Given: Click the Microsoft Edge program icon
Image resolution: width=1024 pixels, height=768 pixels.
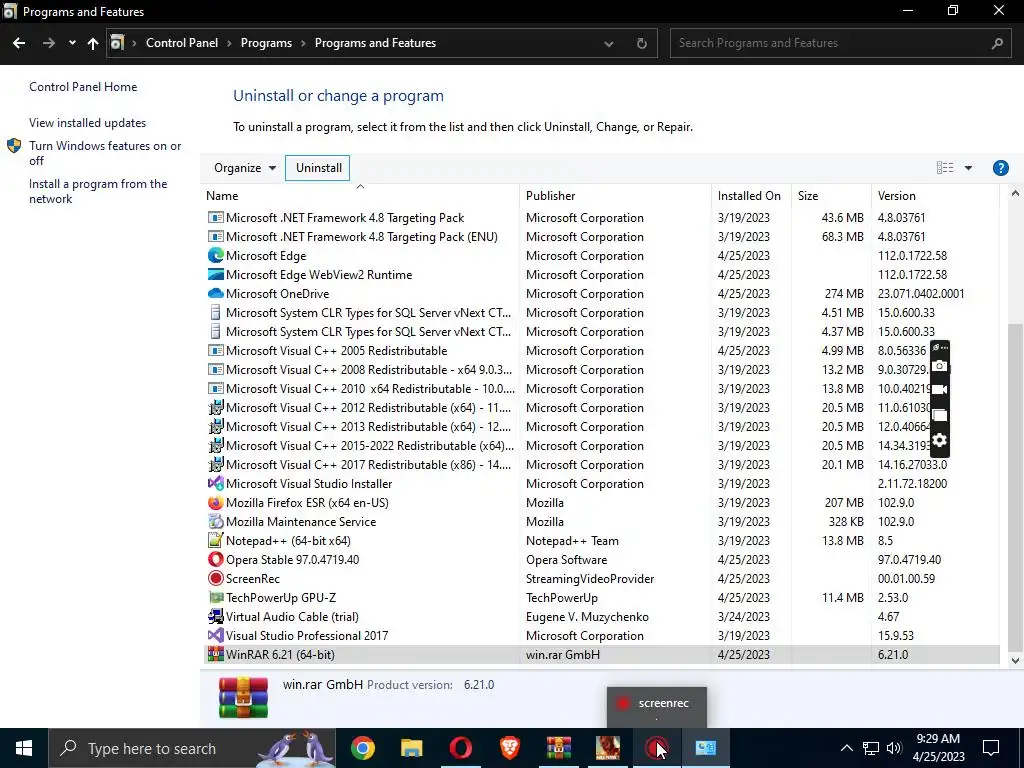Looking at the screenshot, I should [x=215, y=255].
